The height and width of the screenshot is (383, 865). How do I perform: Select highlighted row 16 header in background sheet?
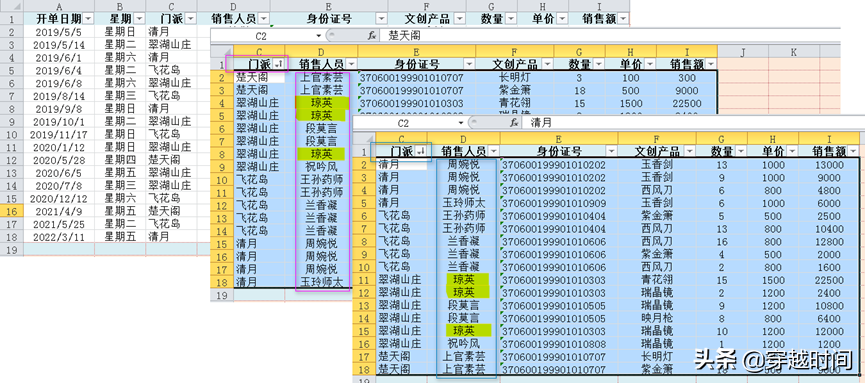(x=12, y=211)
